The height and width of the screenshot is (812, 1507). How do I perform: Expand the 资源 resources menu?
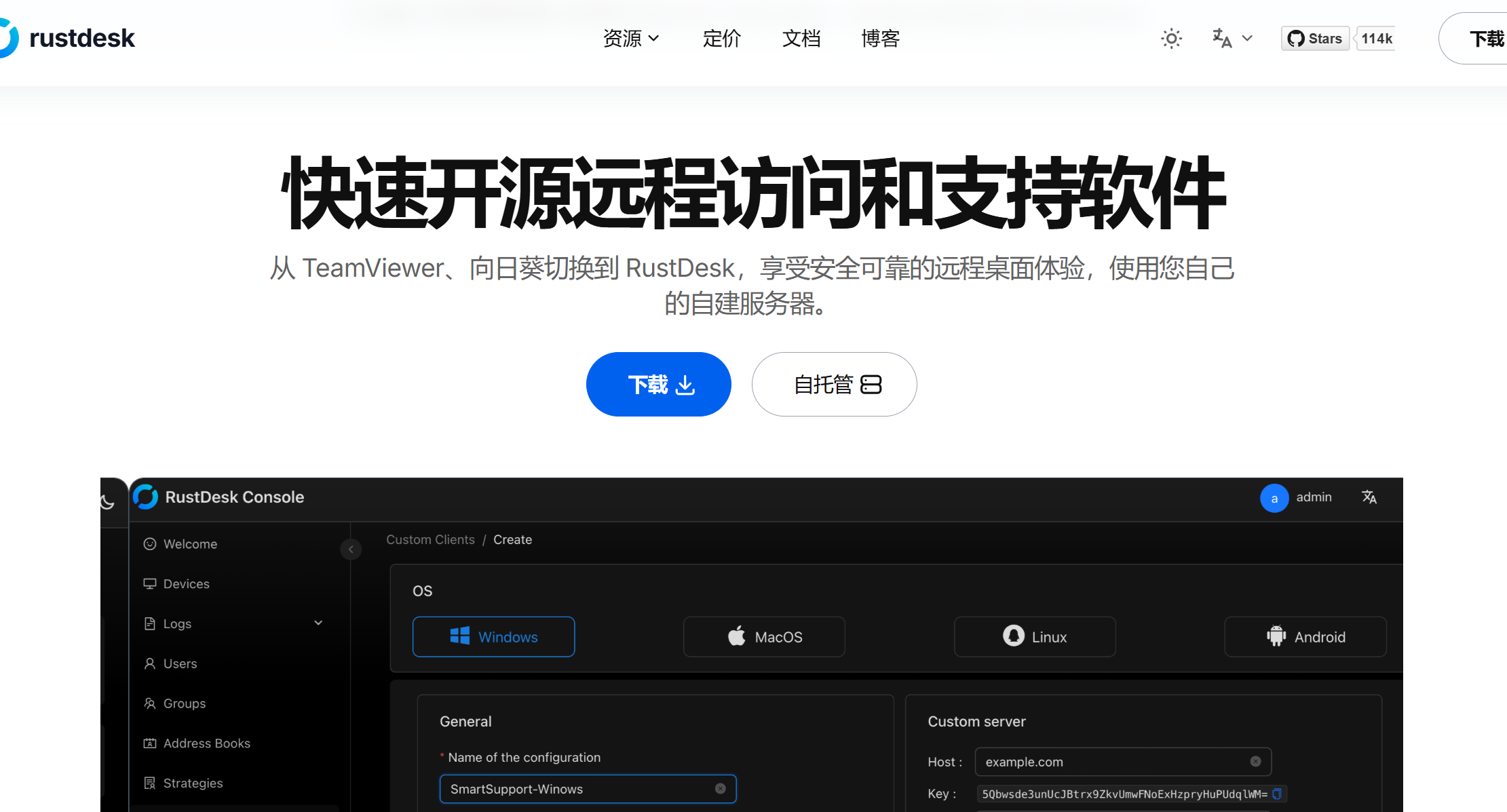point(631,39)
